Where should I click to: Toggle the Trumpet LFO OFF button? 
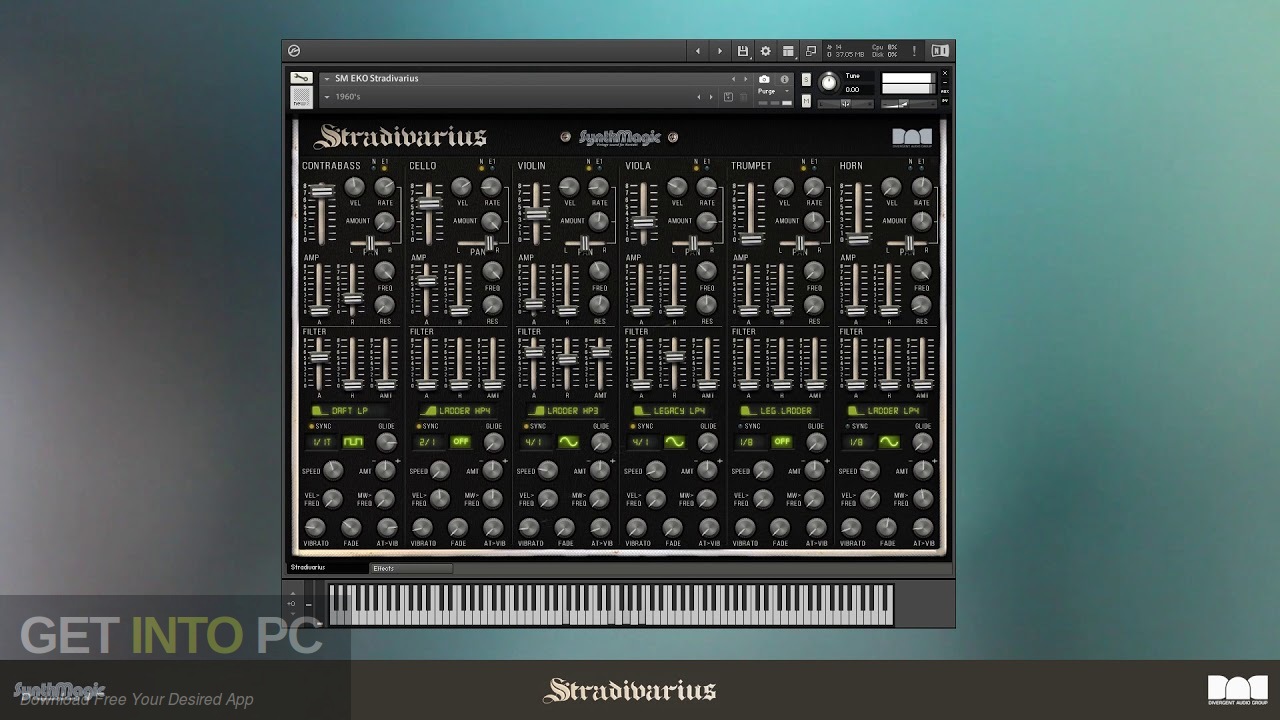tap(782, 442)
